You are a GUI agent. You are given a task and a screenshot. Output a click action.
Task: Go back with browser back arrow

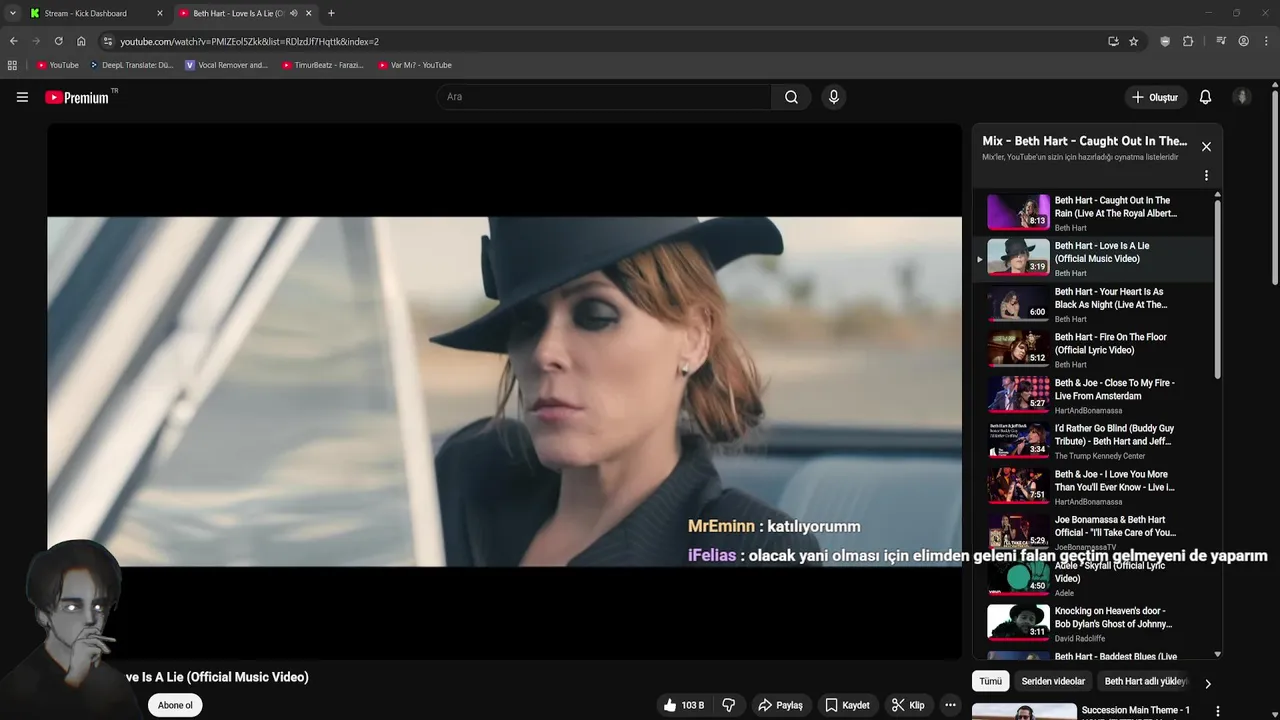[x=13, y=41]
